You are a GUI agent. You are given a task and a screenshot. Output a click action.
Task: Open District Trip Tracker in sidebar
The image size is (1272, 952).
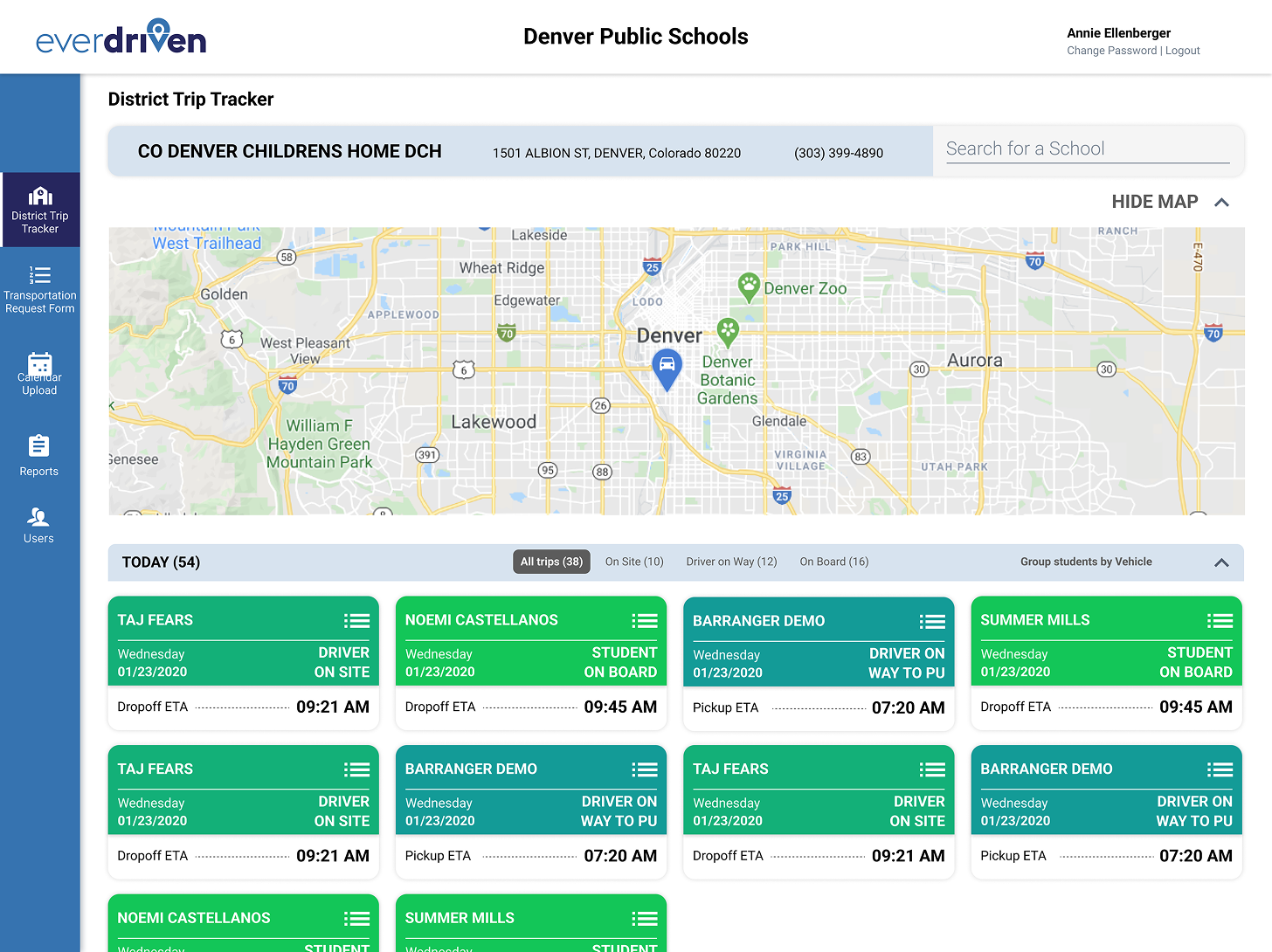40,210
